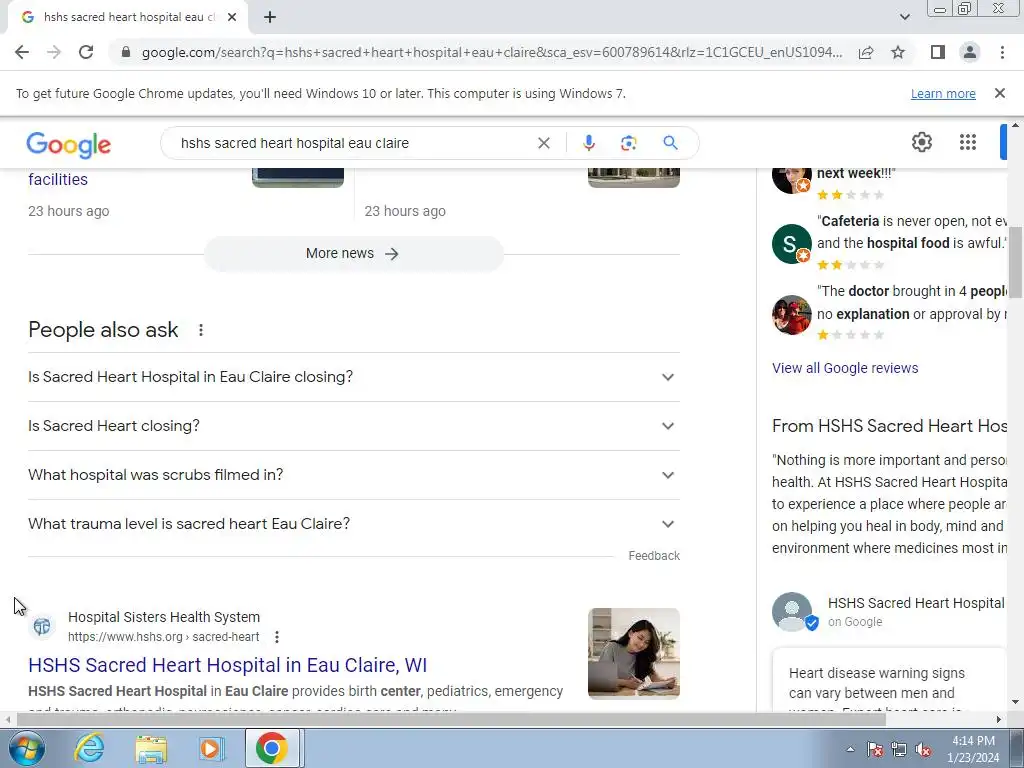Open Google quick settings gear
1024x768 pixels.
point(921,142)
